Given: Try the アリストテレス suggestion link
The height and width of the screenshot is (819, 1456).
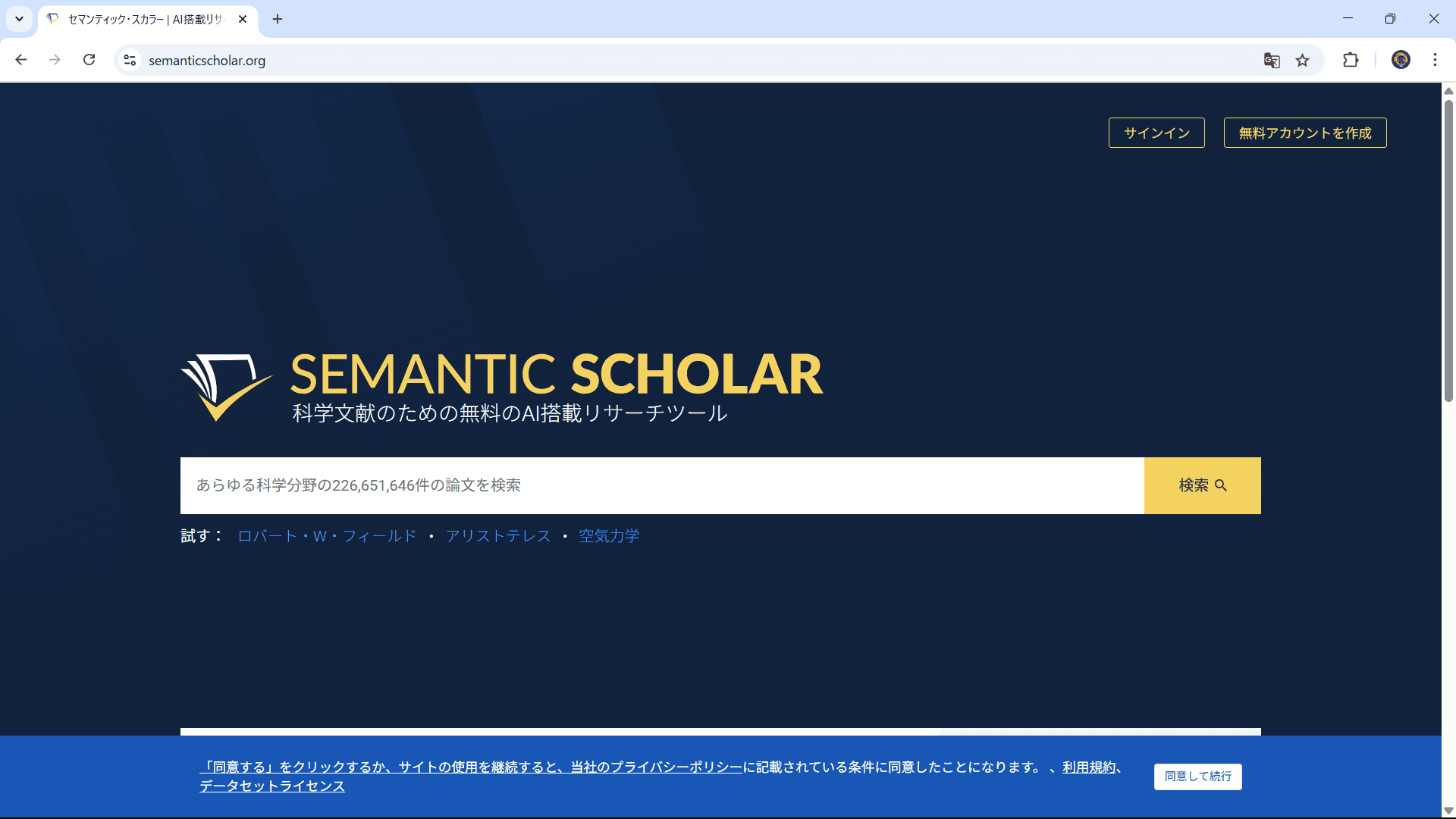Looking at the screenshot, I should click(498, 536).
